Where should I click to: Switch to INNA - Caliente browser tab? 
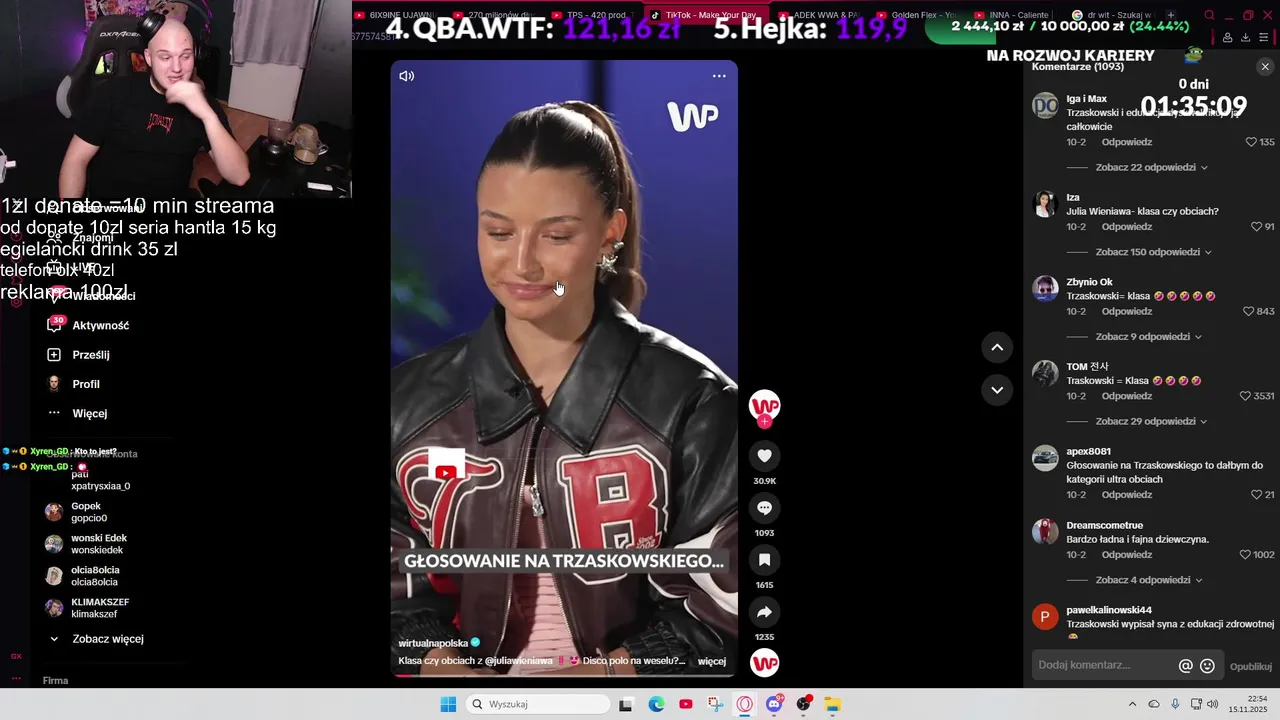click(x=1012, y=15)
